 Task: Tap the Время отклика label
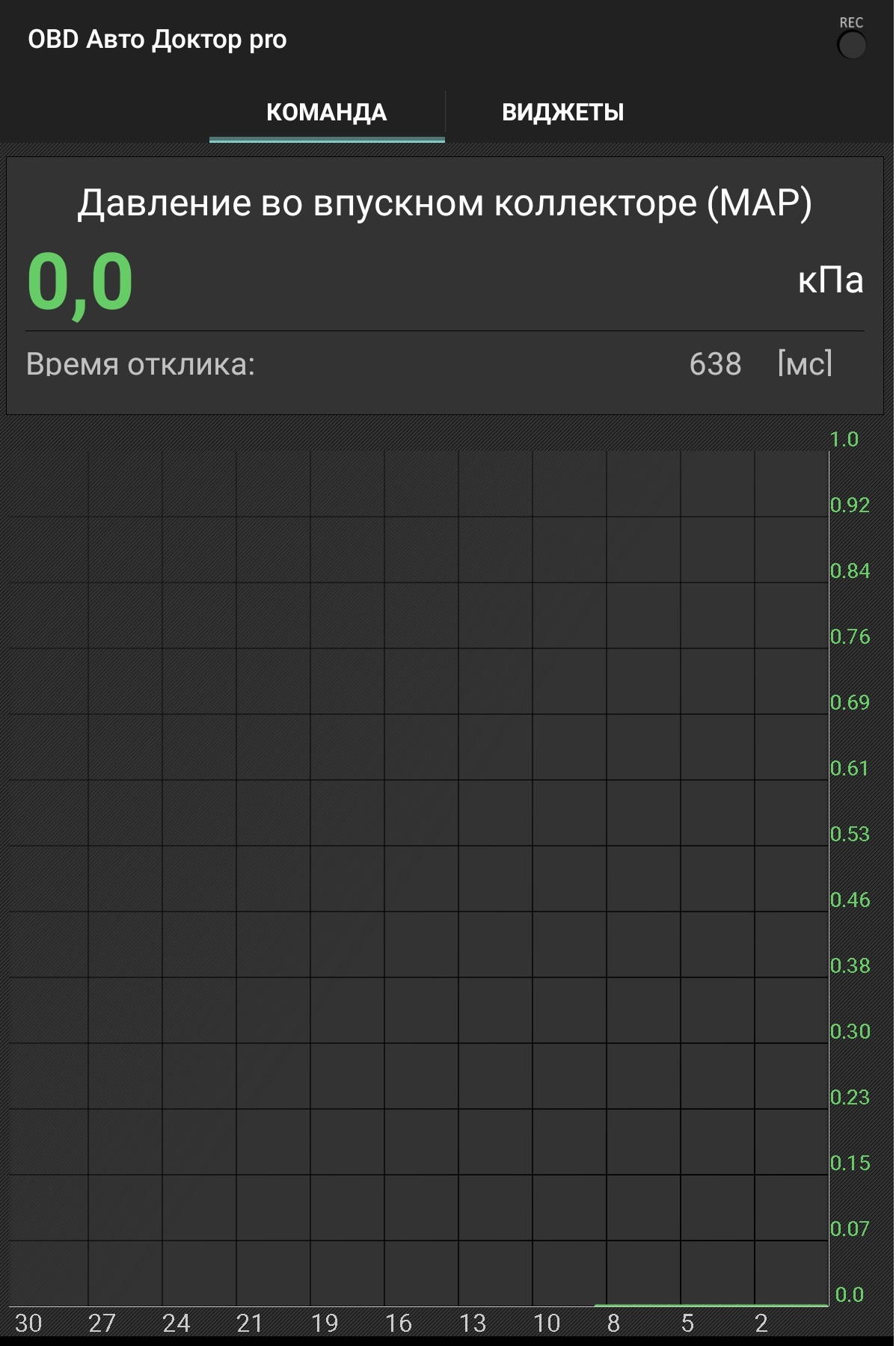tap(141, 364)
